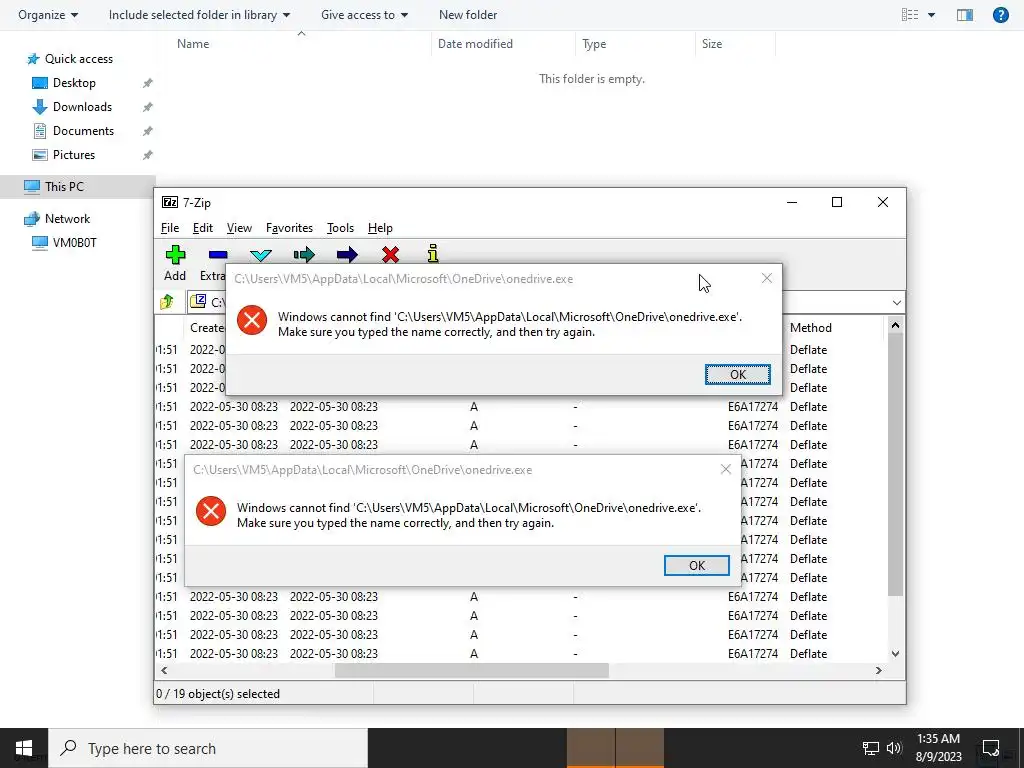Open the 7-Zip Favorites menu

point(289,228)
